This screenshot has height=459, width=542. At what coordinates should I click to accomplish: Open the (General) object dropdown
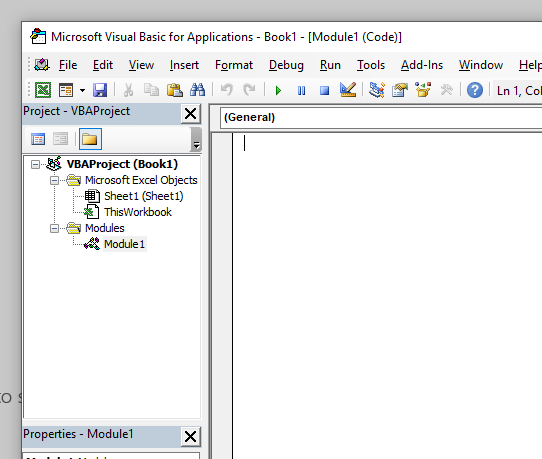point(380,117)
